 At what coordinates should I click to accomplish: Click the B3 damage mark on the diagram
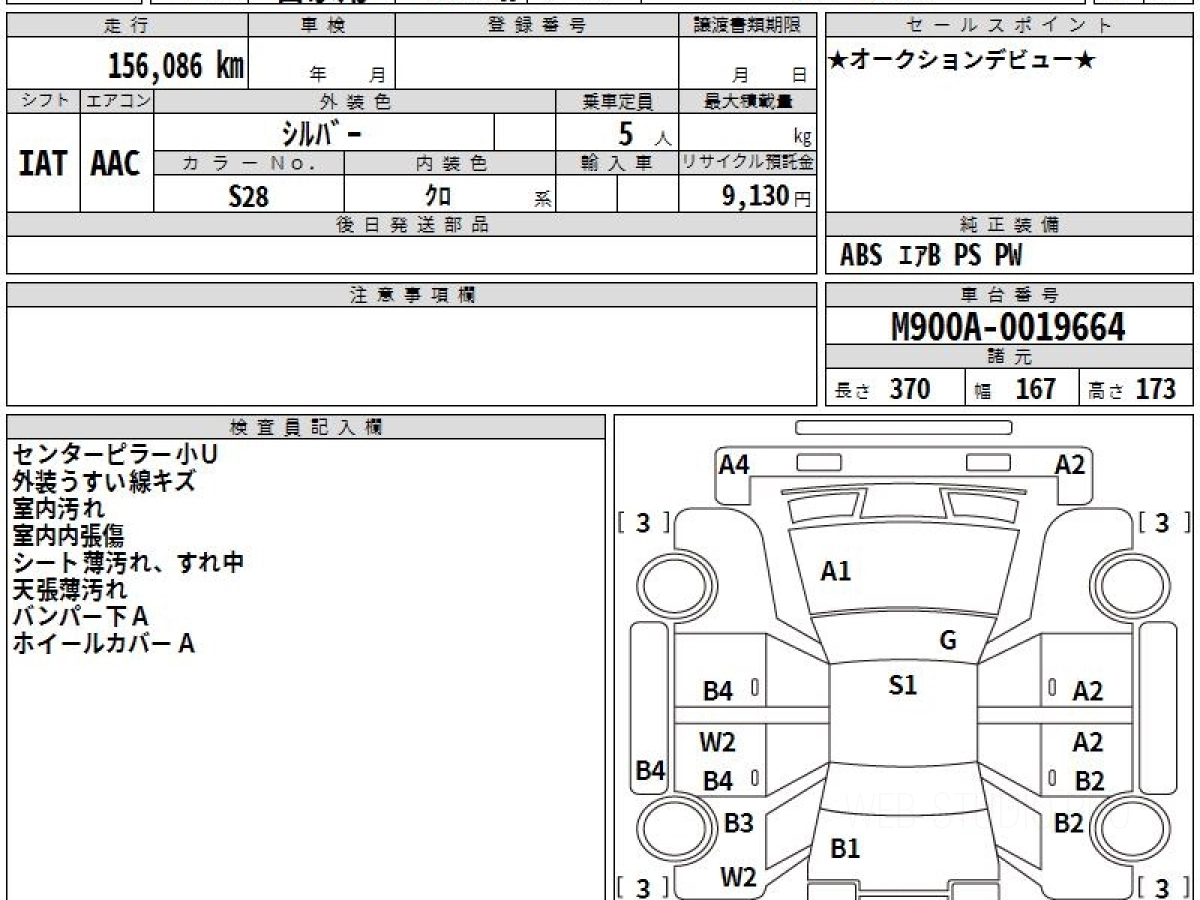(738, 823)
